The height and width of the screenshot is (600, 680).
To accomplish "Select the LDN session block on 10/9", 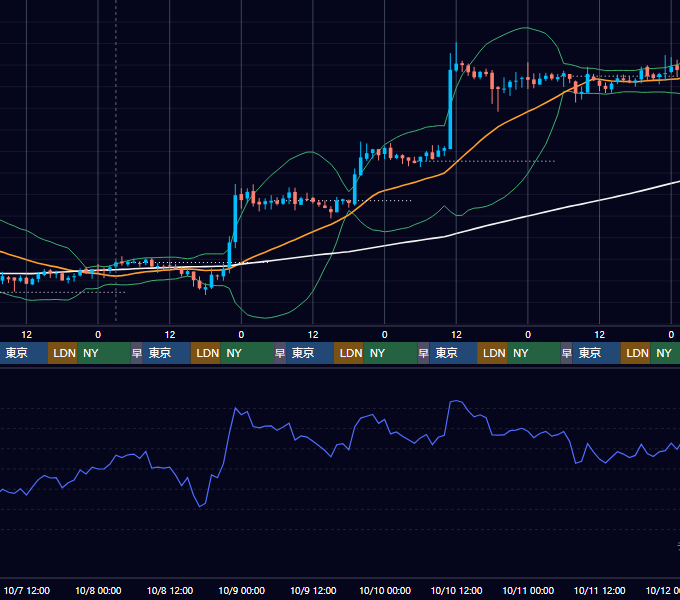I will [349, 353].
